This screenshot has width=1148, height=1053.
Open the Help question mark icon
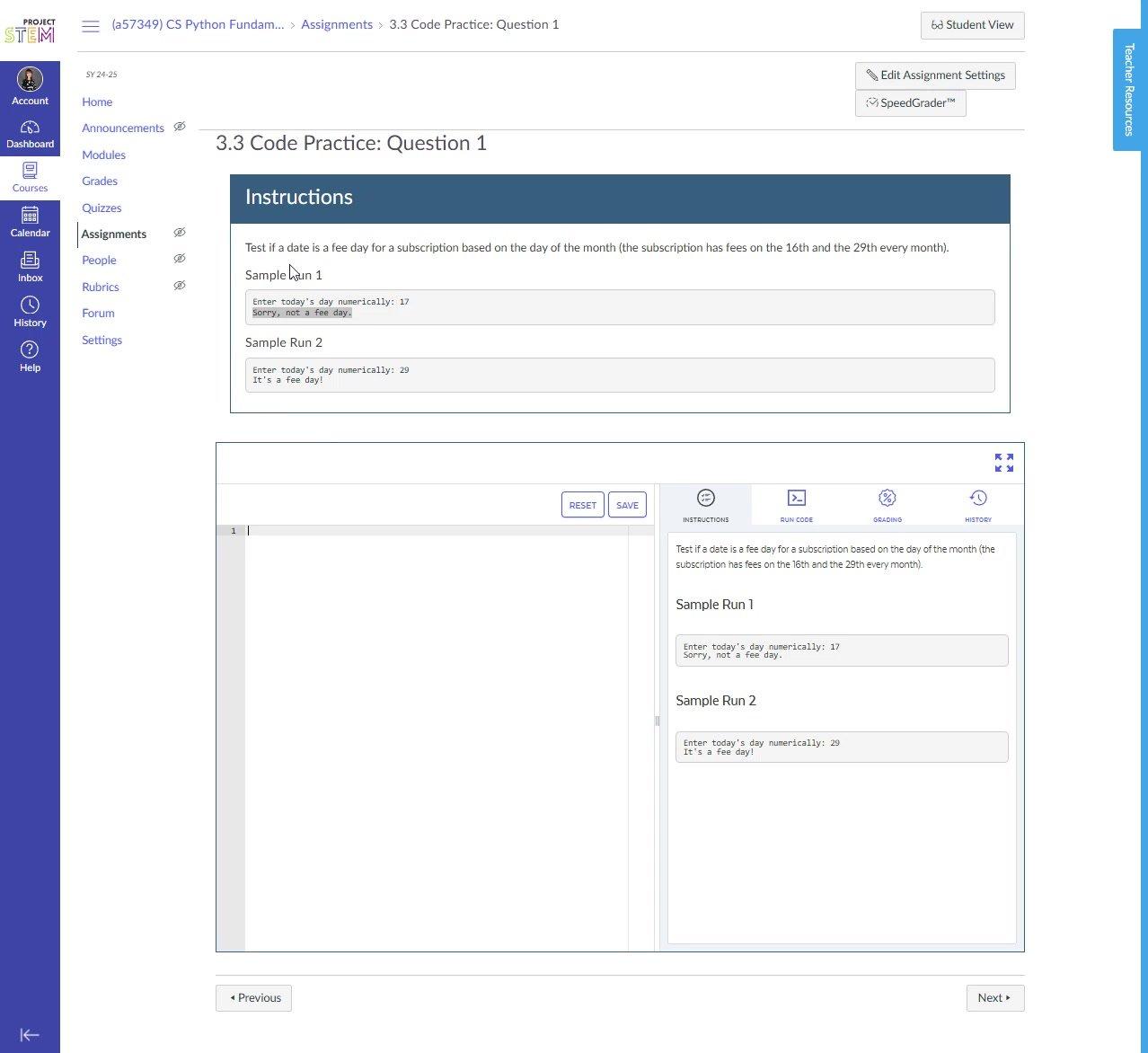tap(30, 350)
